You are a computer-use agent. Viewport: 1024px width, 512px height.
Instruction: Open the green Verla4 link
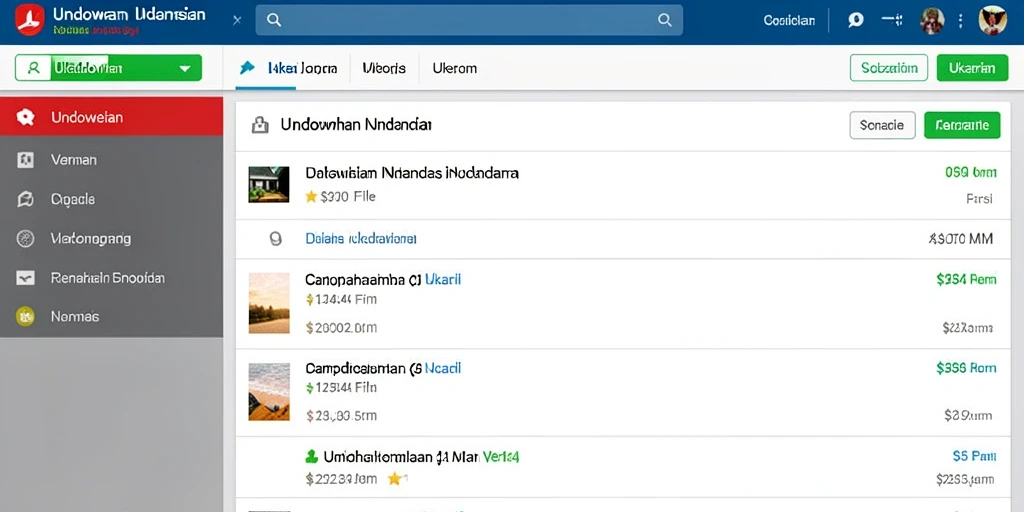point(501,457)
